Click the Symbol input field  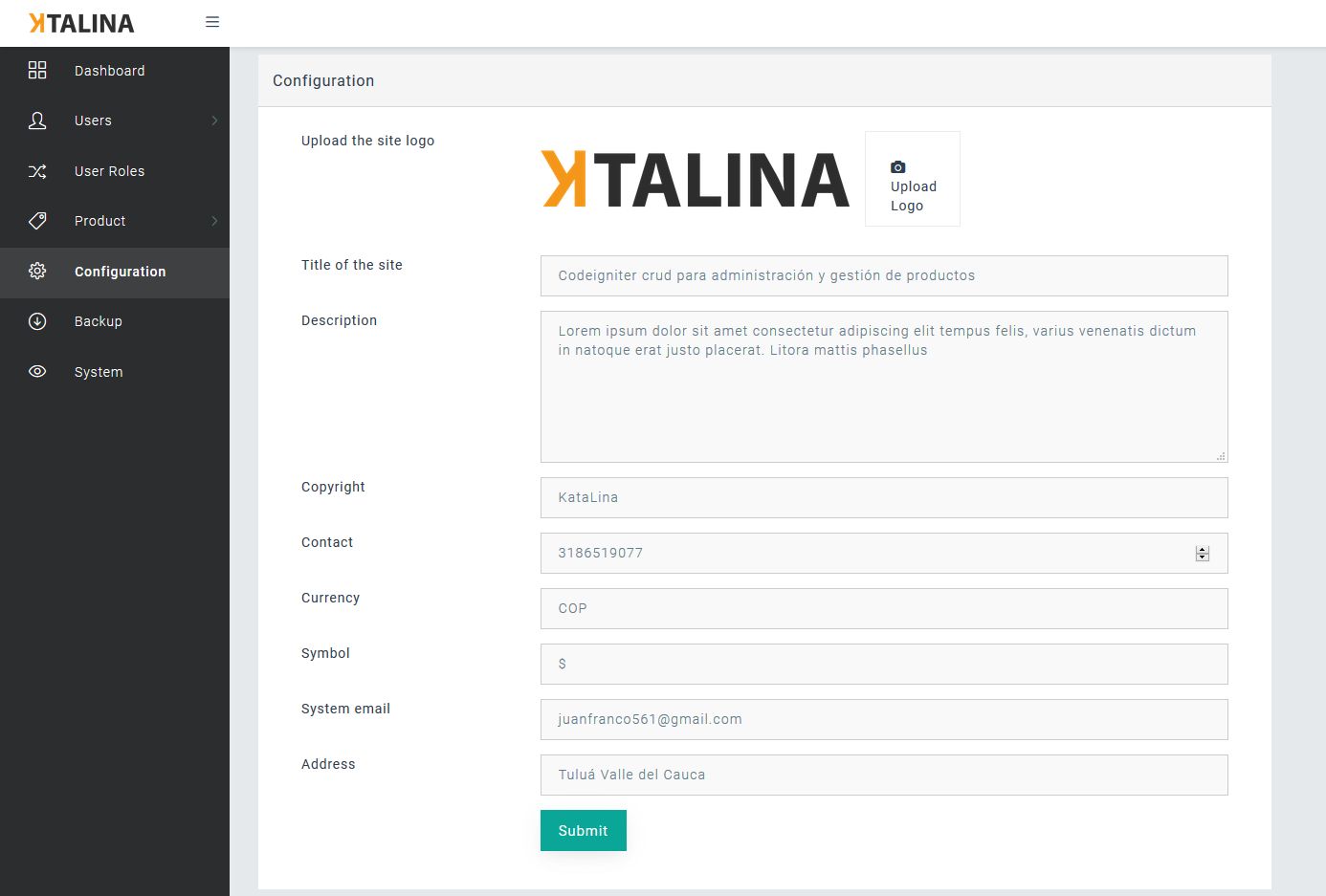point(884,664)
